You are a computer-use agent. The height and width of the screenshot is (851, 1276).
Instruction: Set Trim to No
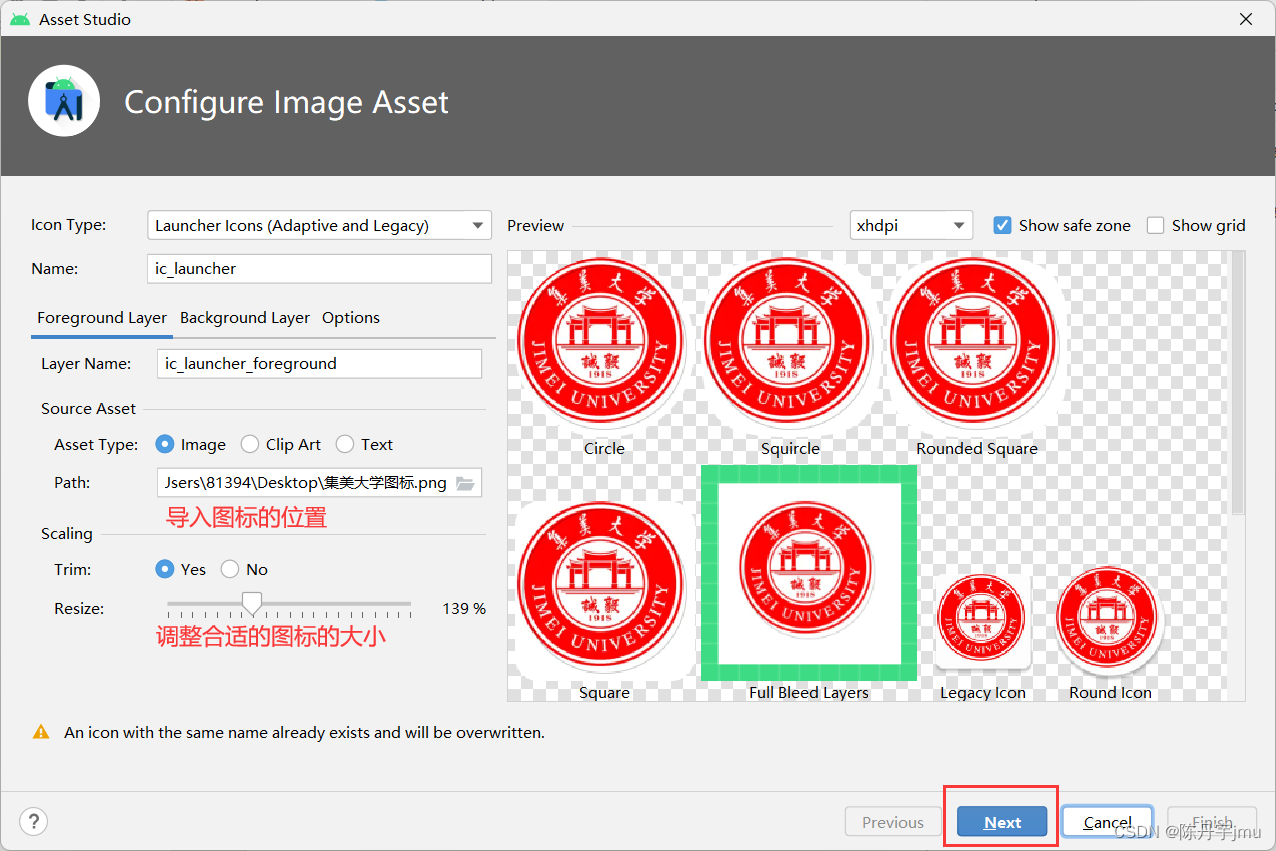pos(230,569)
